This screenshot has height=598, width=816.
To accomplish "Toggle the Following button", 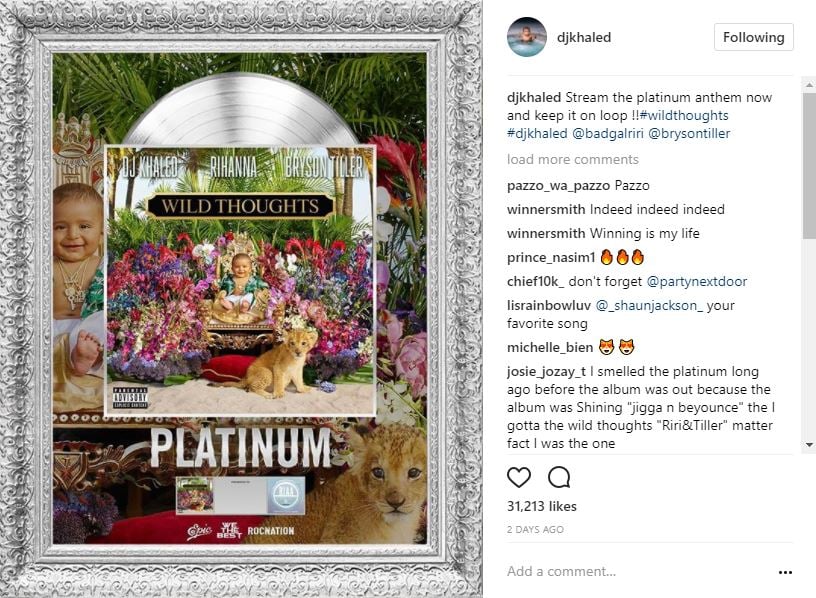I will click(x=754, y=37).
